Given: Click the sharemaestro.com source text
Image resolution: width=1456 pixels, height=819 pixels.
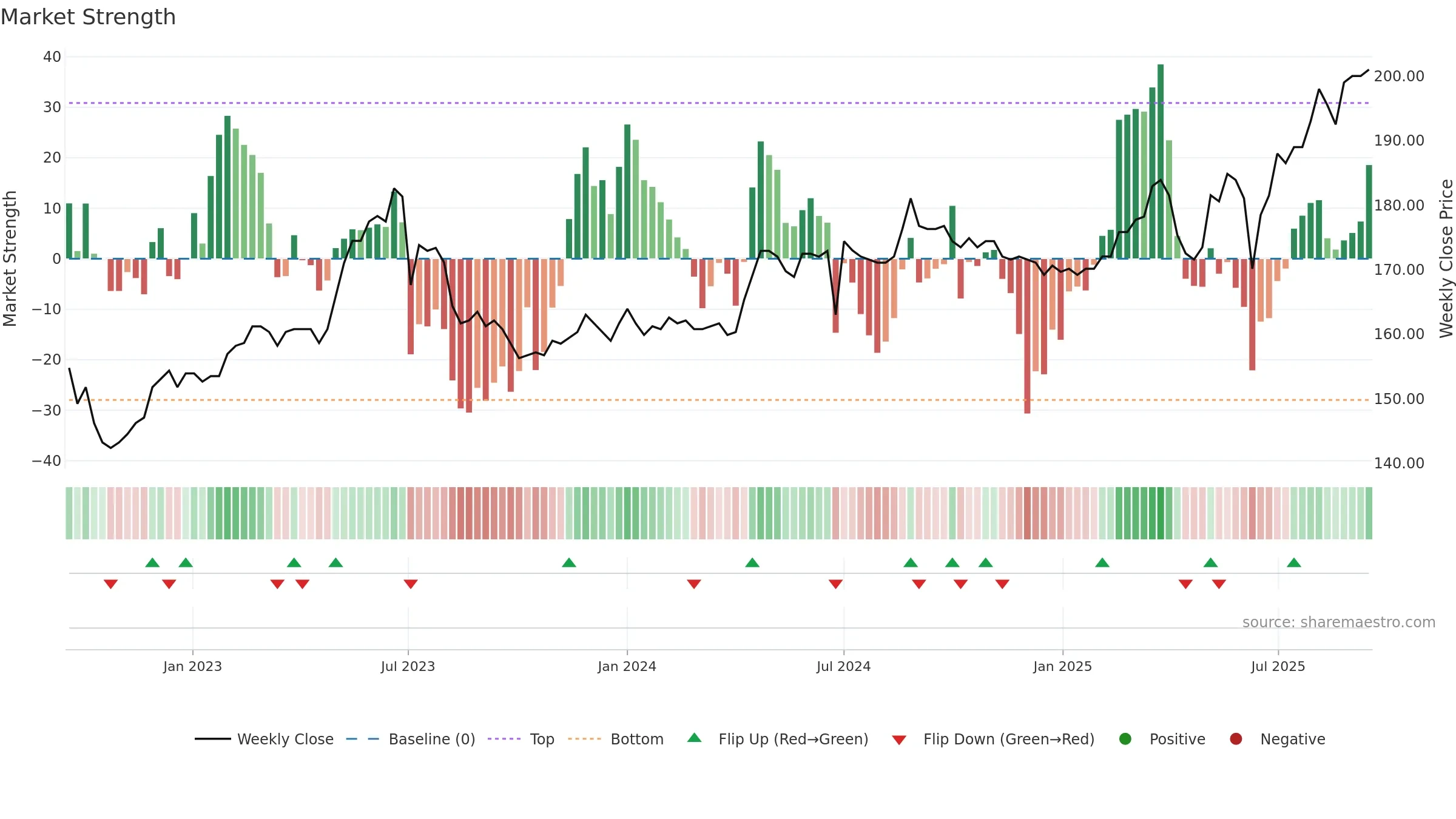Looking at the screenshot, I should tap(1339, 622).
